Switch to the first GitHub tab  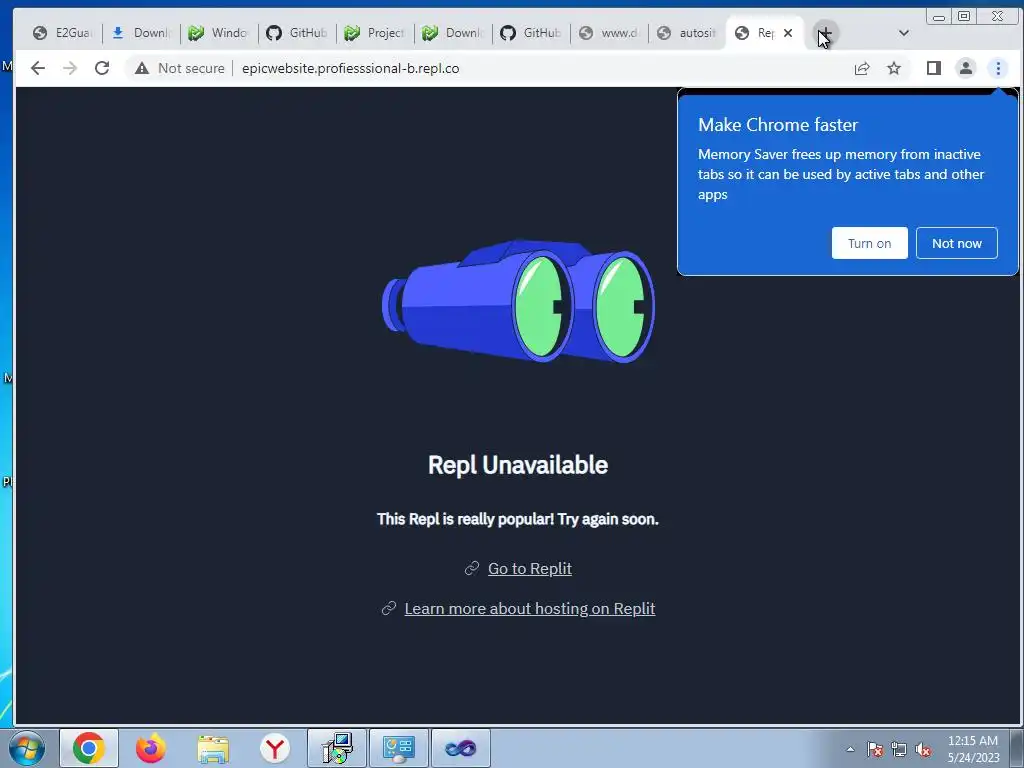point(296,33)
